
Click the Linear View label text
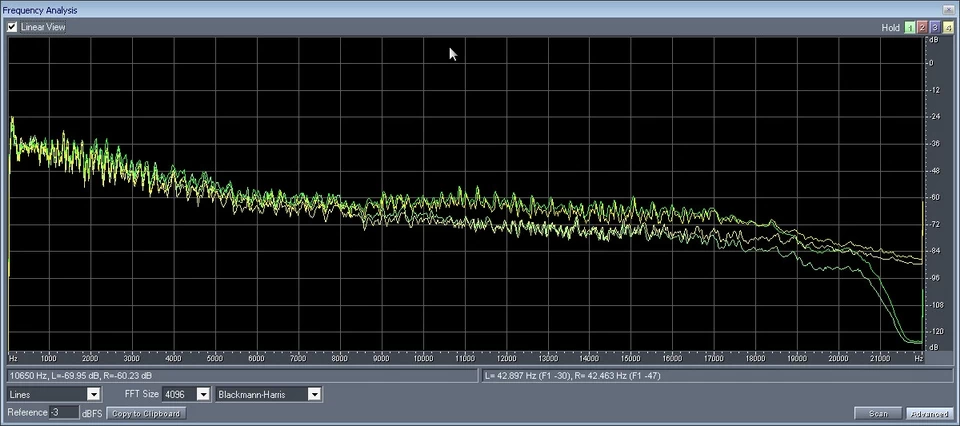(x=43, y=27)
